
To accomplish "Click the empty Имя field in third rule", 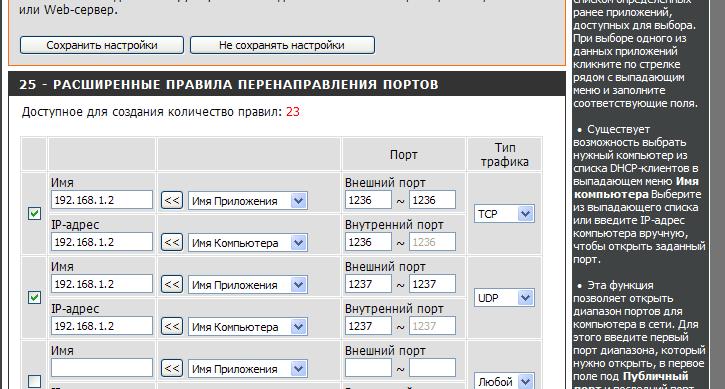I will pos(102,368).
